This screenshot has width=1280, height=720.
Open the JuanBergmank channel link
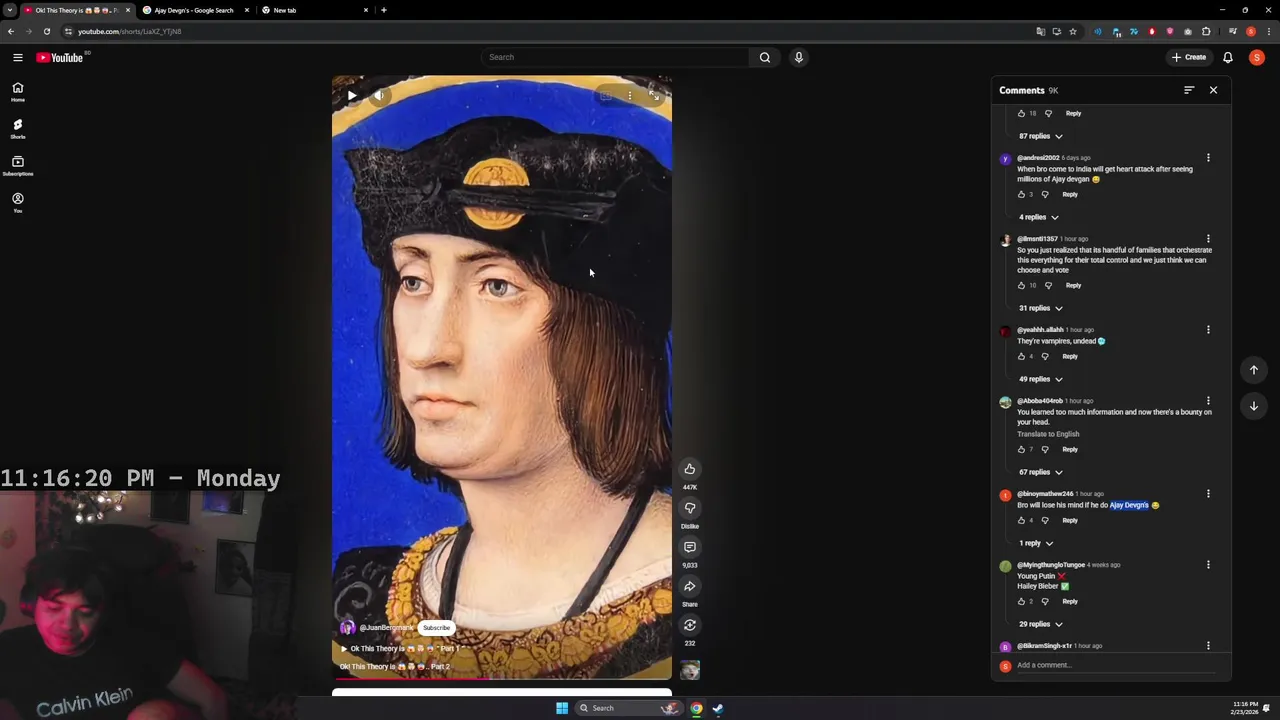386,628
